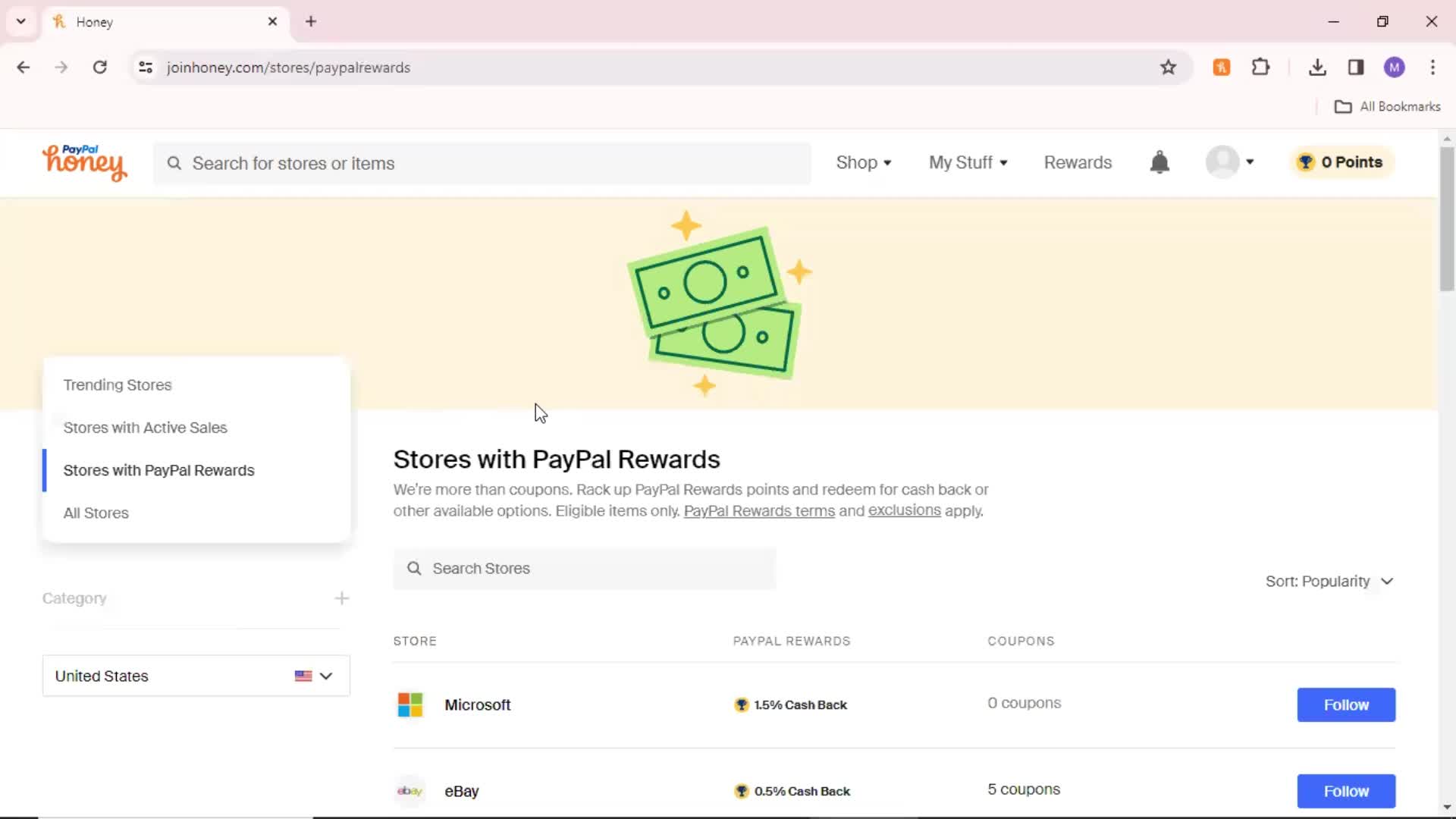The height and width of the screenshot is (819, 1456).
Task: Click the United States country dropdown
Action: 195,676
